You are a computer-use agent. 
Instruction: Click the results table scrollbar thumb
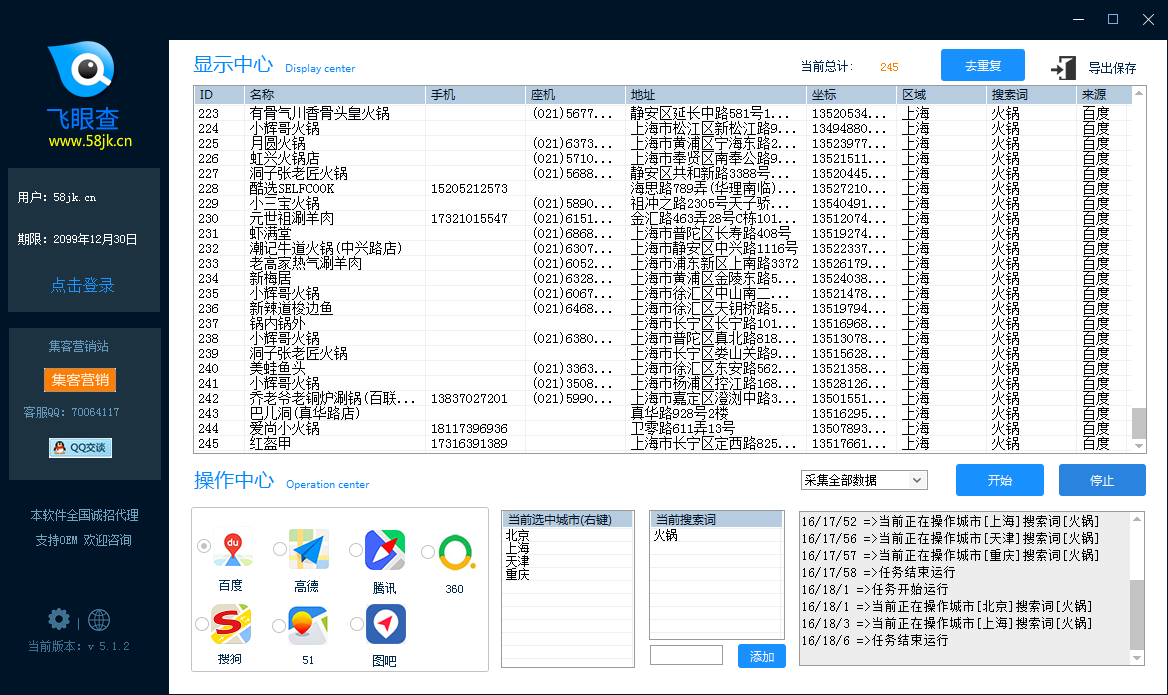coord(1138,423)
